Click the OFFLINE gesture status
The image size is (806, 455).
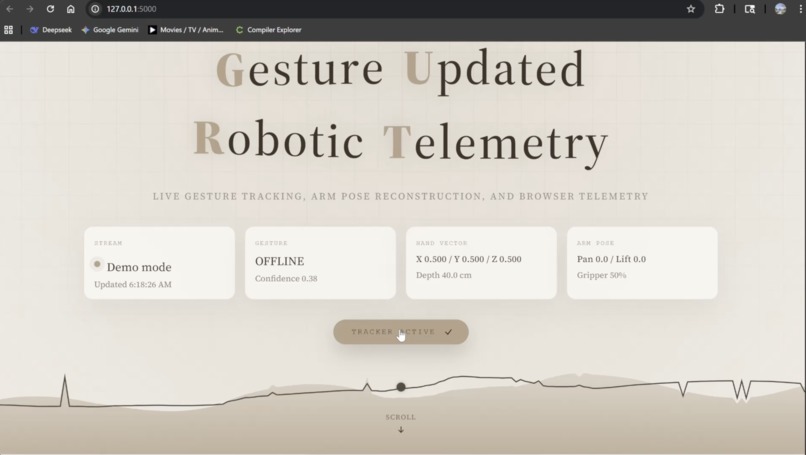(x=280, y=261)
